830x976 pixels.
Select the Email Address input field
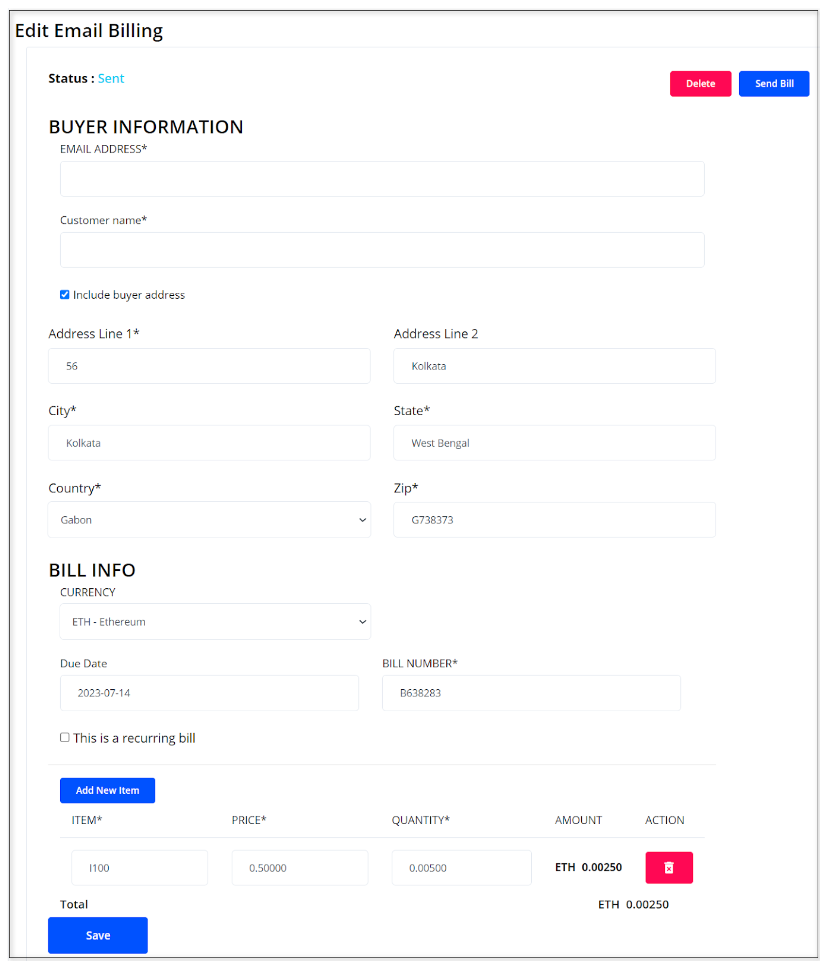[382, 179]
